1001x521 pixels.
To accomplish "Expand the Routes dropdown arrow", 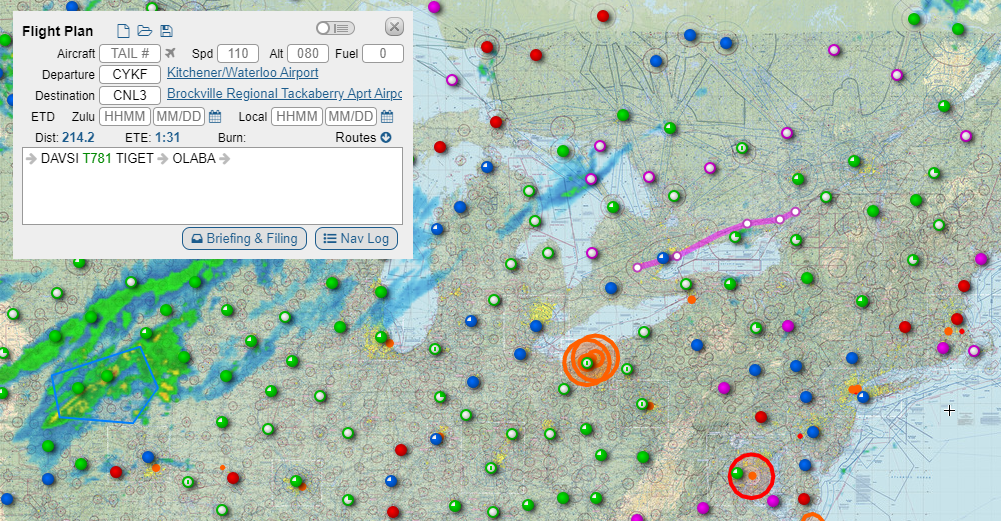I will (385, 137).
